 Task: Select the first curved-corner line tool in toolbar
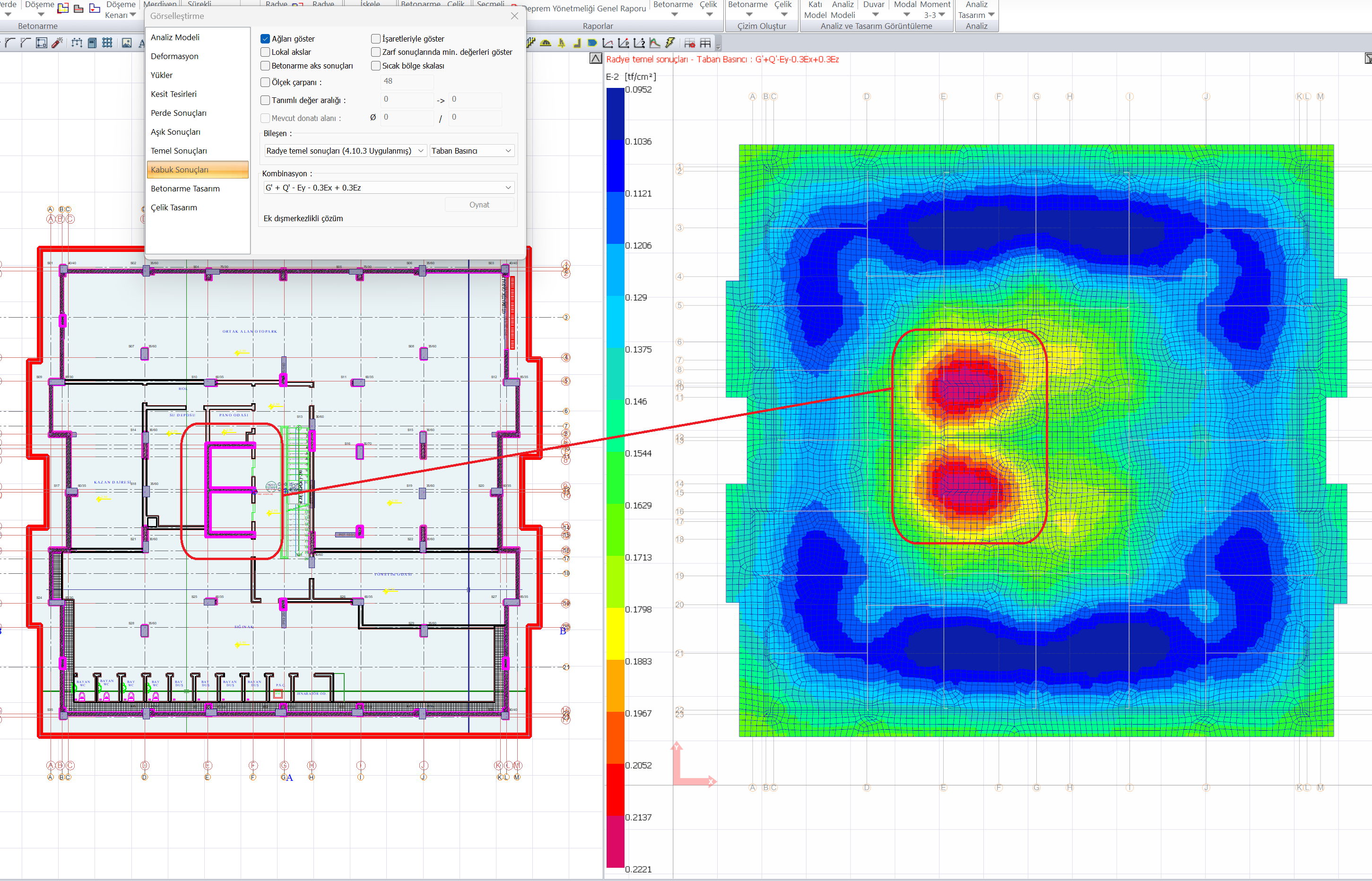point(10,43)
